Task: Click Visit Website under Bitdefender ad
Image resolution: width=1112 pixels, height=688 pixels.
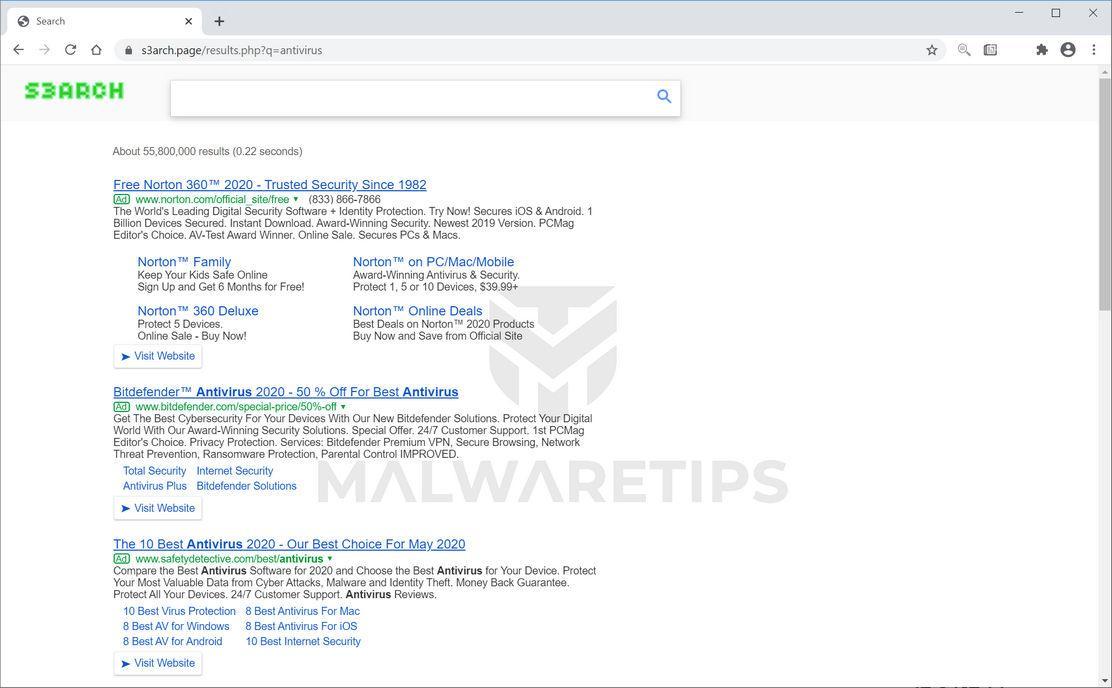Action: click(x=157, y=508)
